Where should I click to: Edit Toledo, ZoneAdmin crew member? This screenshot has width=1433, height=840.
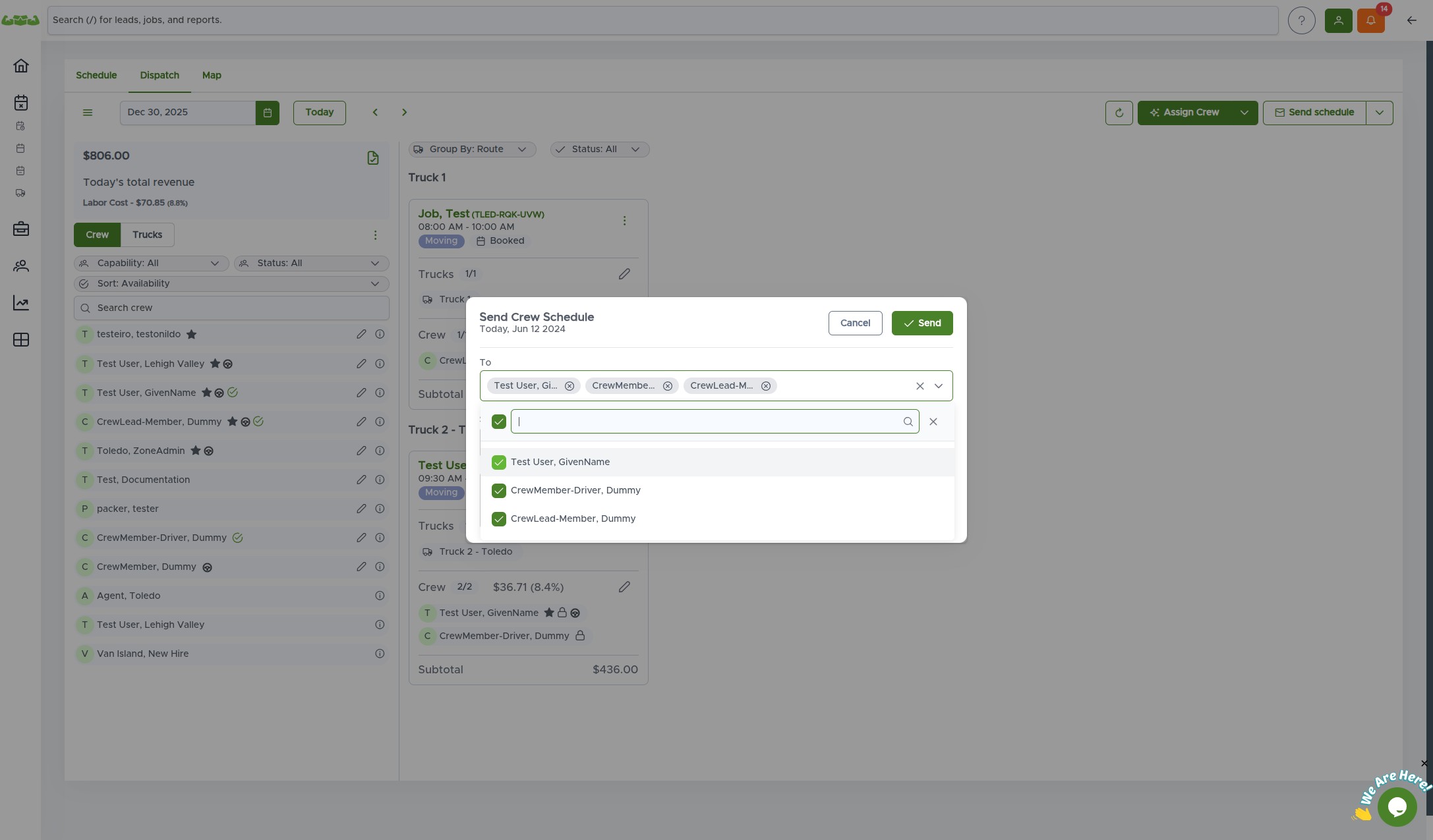point(361,451)
